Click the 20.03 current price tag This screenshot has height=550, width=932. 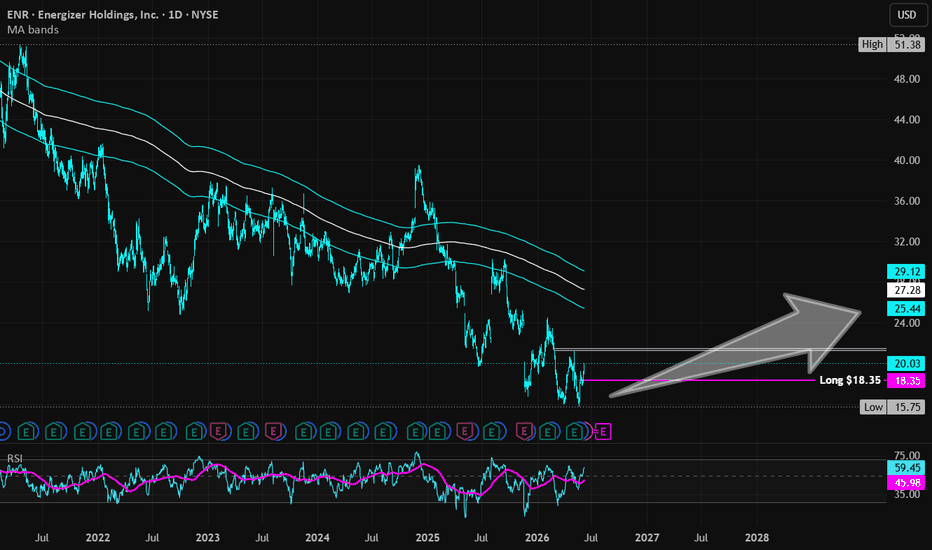pos(906,363)
